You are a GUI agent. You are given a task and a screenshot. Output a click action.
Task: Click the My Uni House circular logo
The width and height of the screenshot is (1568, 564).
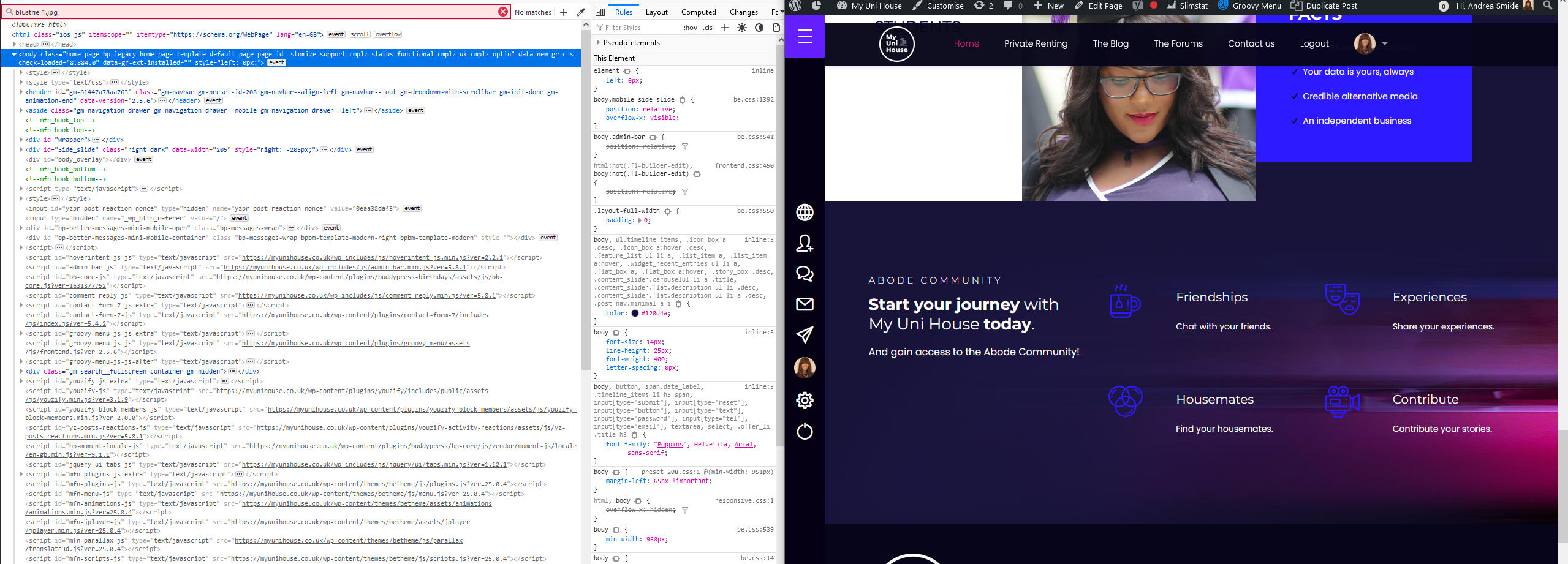[896, 43]
